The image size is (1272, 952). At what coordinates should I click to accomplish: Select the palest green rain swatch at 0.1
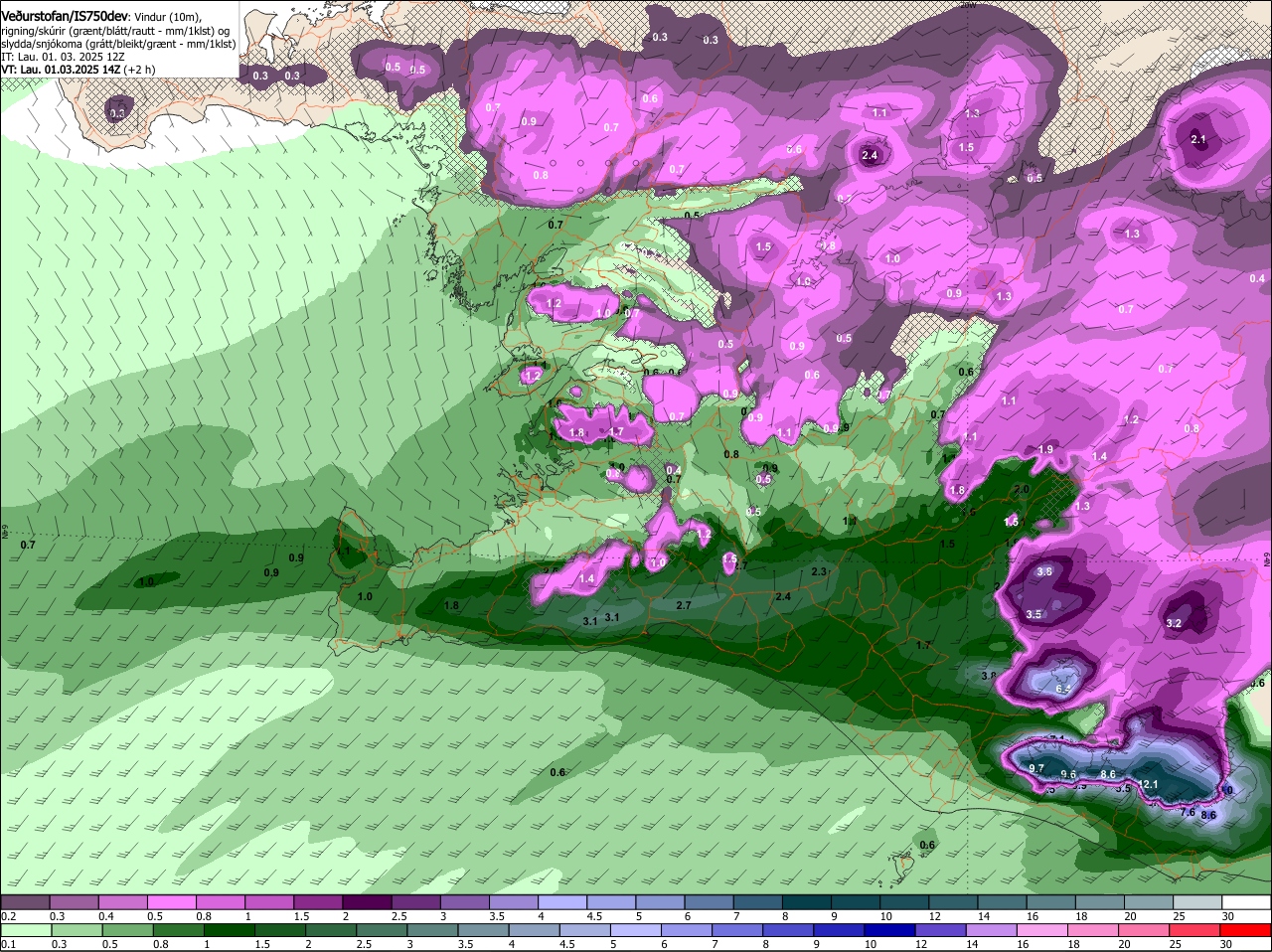click(x=25, y=930)
